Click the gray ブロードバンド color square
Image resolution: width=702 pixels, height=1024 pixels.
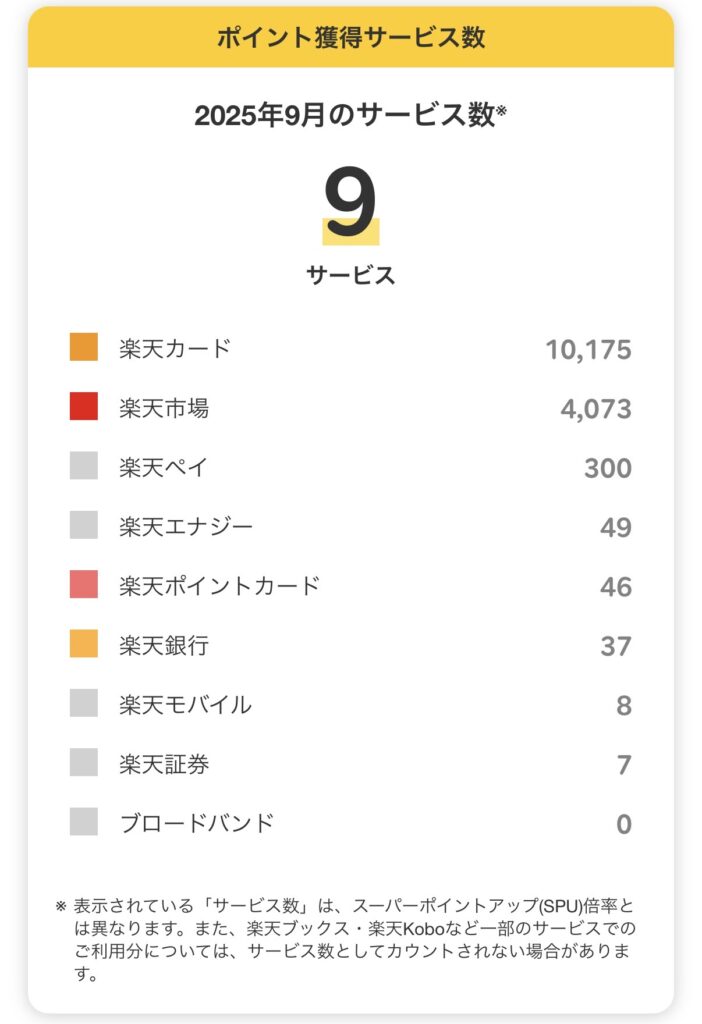84,823
